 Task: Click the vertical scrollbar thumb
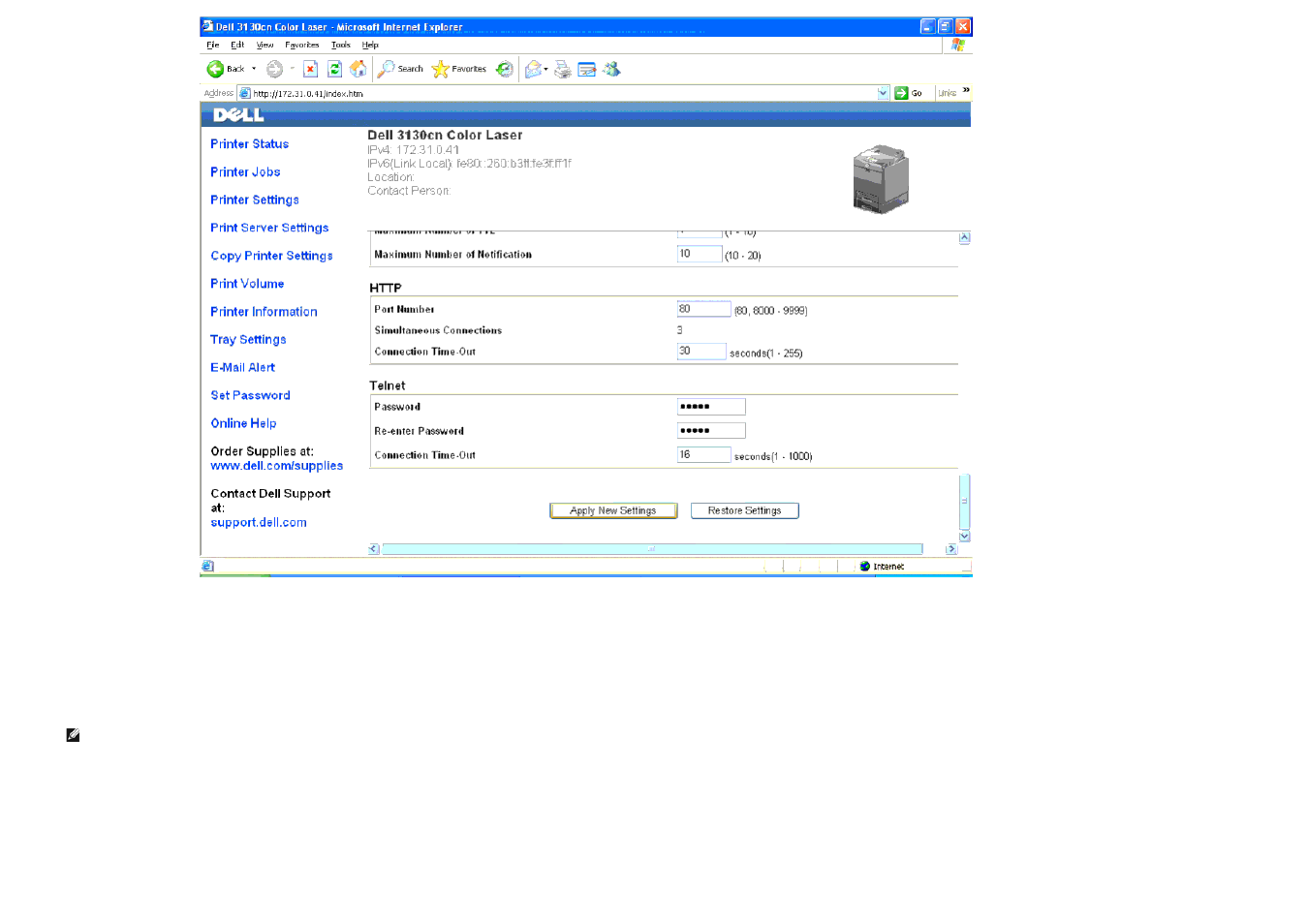click(x=964, y=502)
